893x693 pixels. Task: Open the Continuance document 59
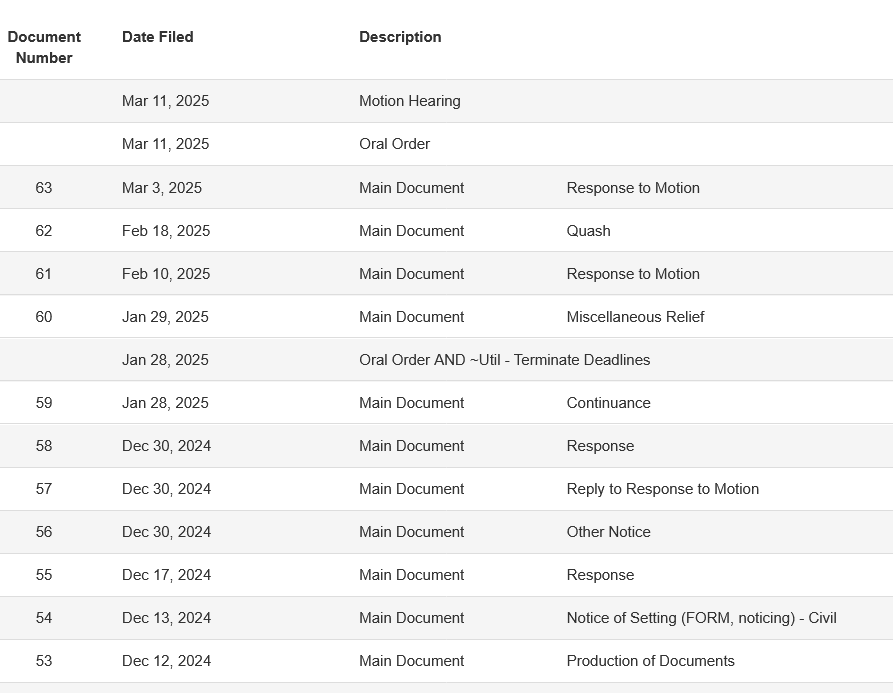point(608,403)
